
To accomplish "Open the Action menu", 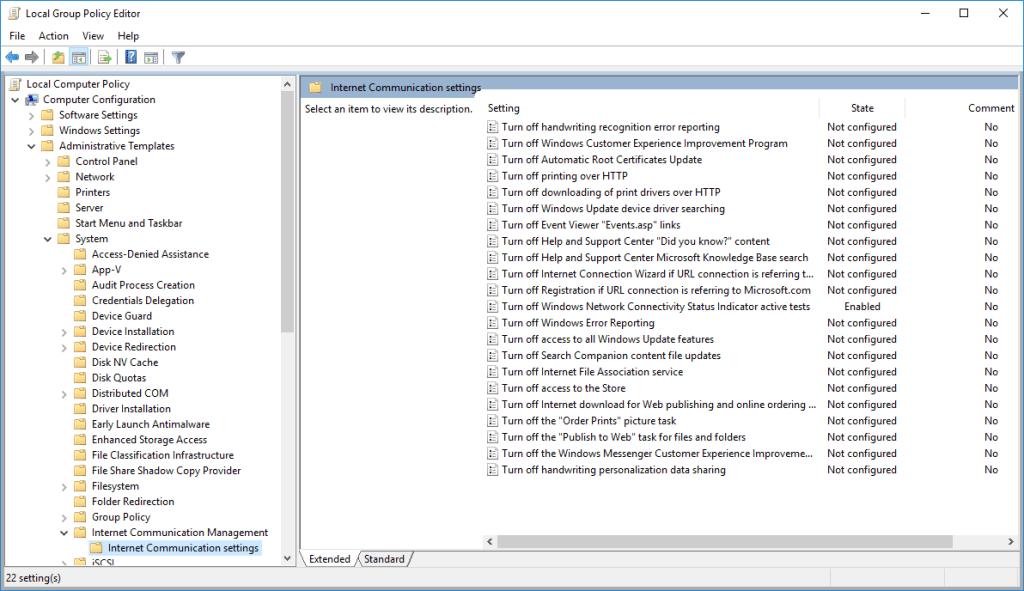I will point(53,35).
